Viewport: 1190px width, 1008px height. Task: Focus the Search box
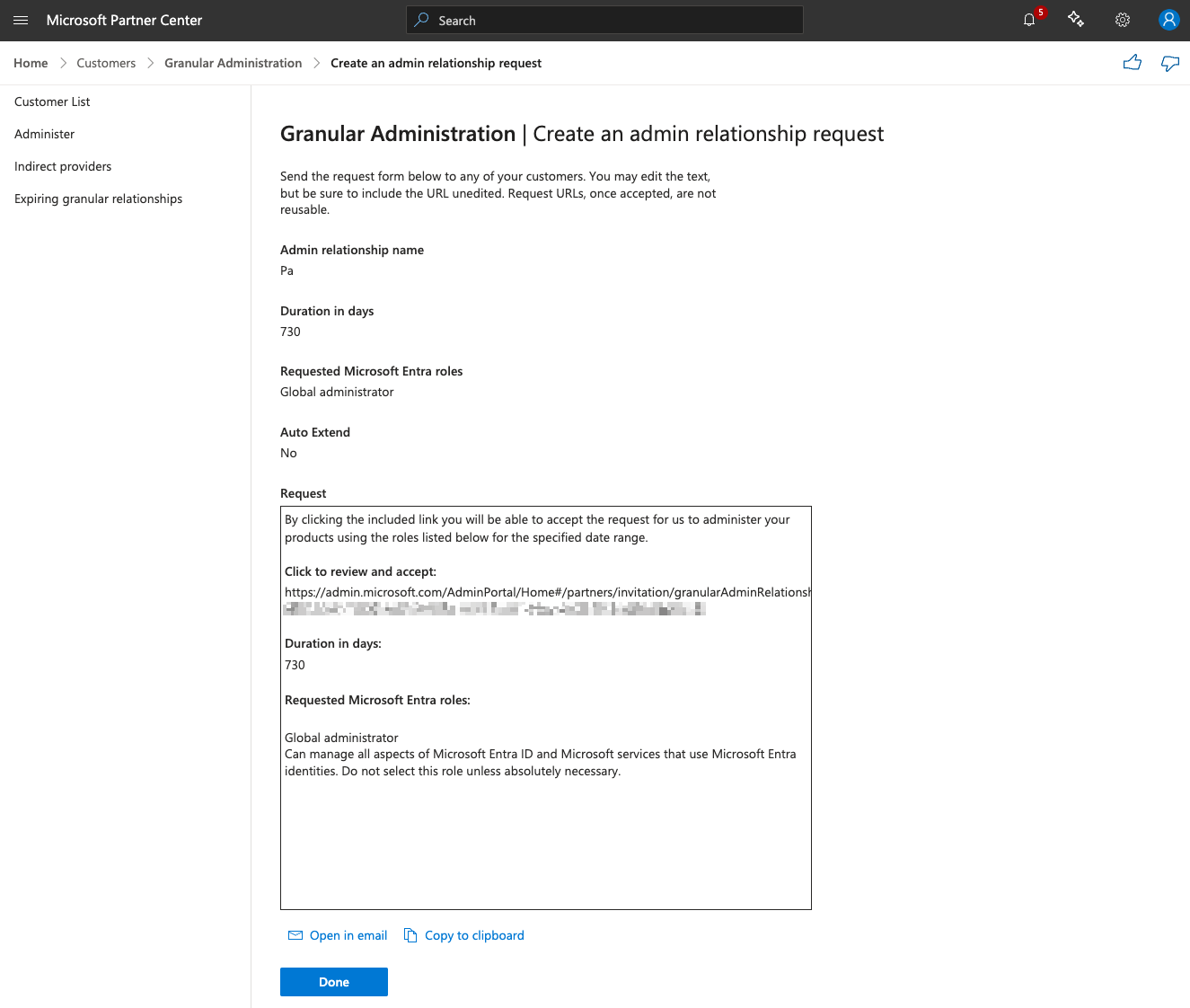(x=604, y=20)
